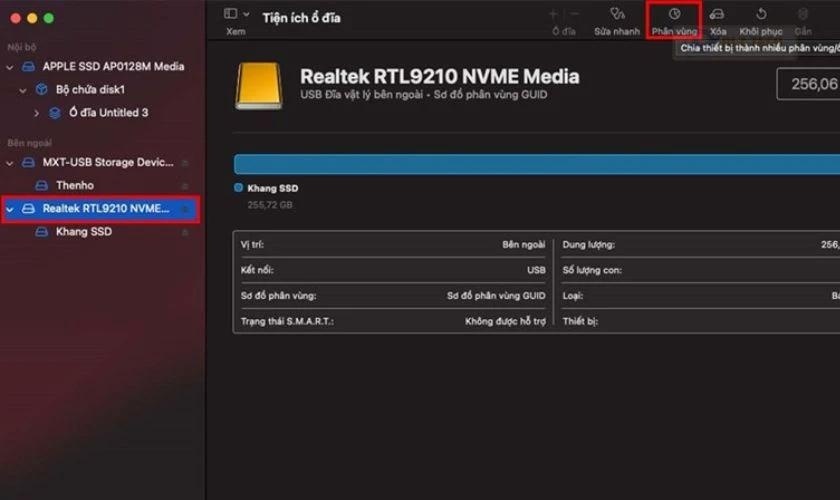
Task: Click the blue Khang SSD legend dot
Action: [x=238, y=187]
